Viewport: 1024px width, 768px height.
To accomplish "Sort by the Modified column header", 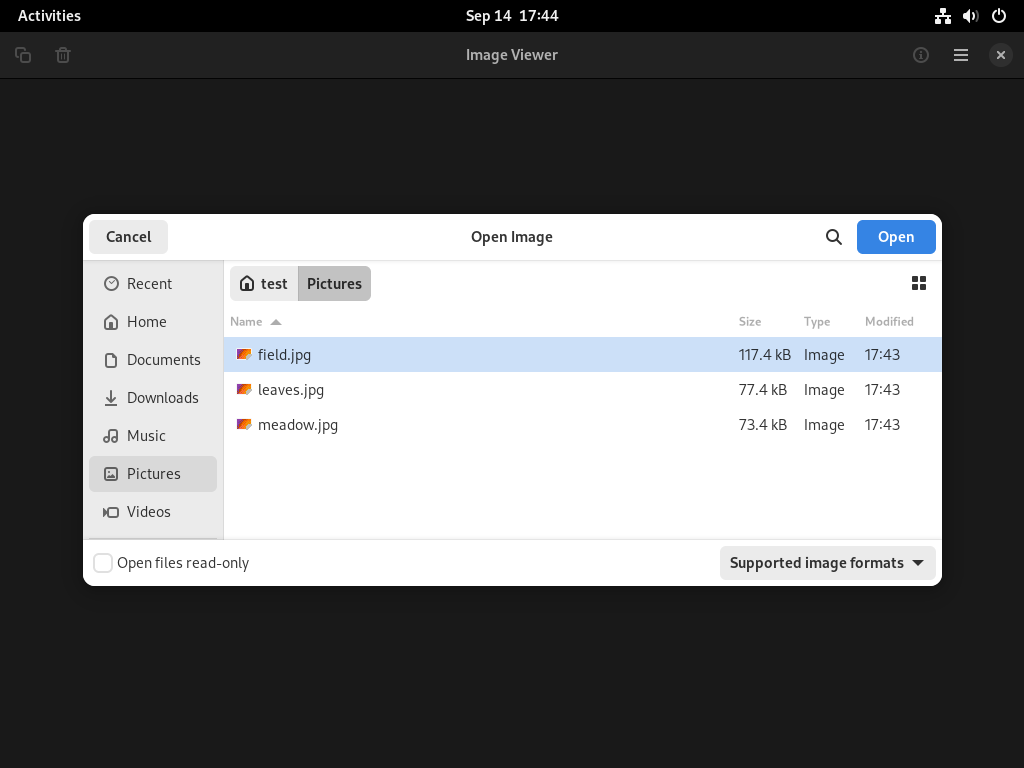I will point(889,321).
